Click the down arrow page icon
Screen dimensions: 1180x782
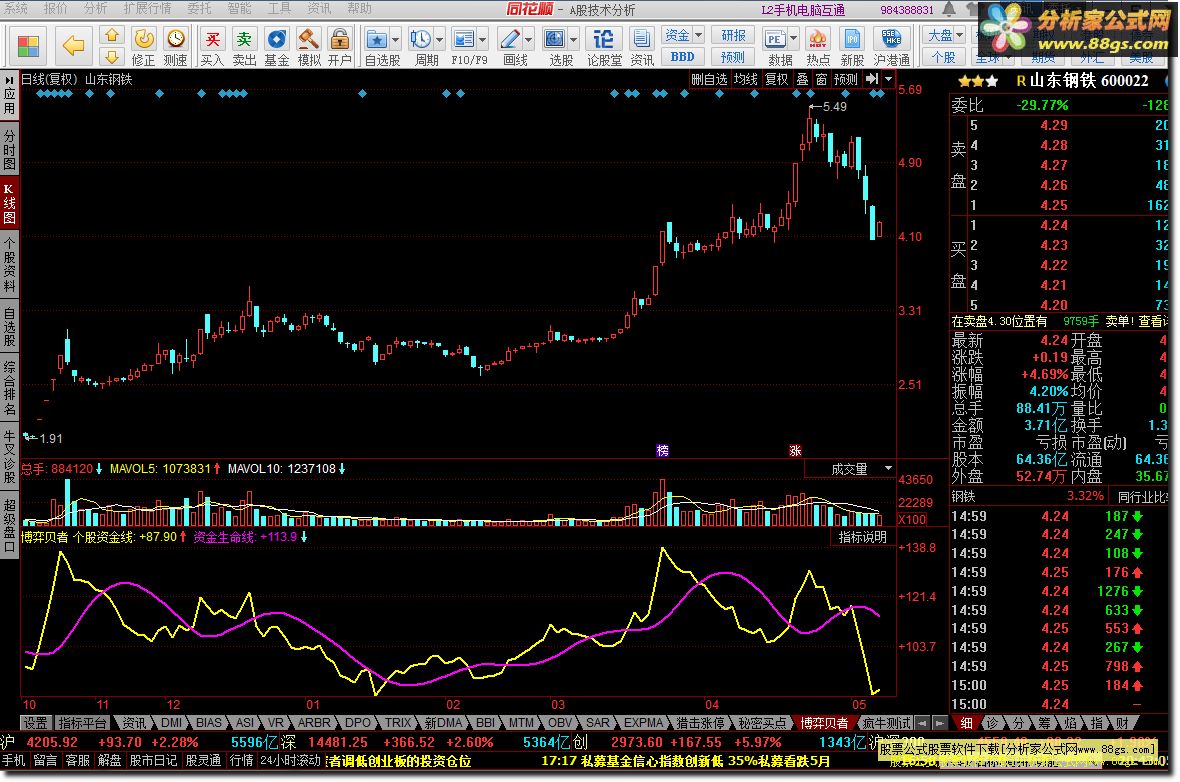(111, 57)
